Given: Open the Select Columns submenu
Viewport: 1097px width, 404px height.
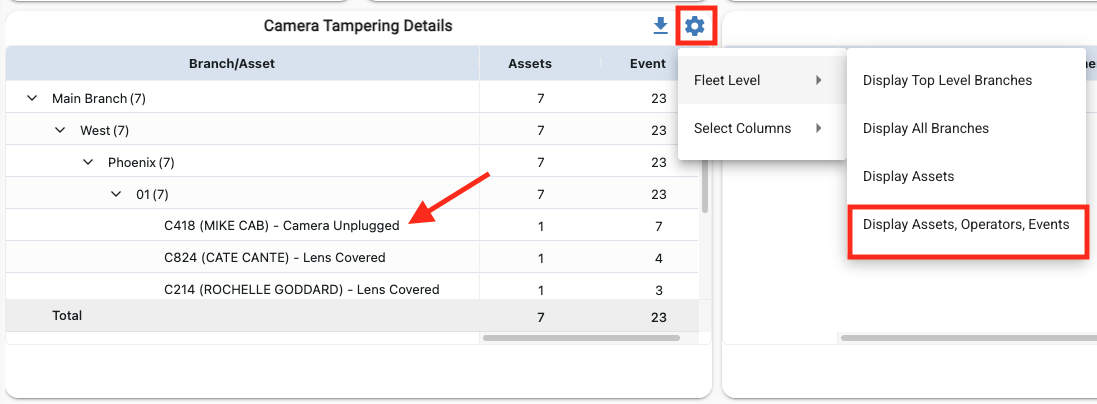Looking at the screenshot, I should tap(758, 128).
